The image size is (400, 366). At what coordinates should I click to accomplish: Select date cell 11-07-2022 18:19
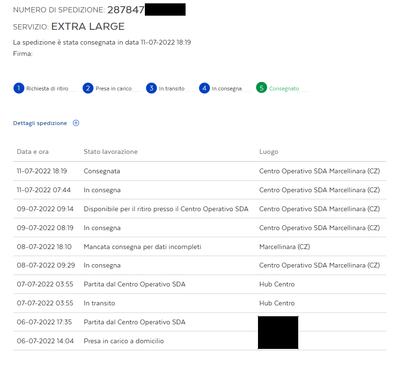pos(42,171)
